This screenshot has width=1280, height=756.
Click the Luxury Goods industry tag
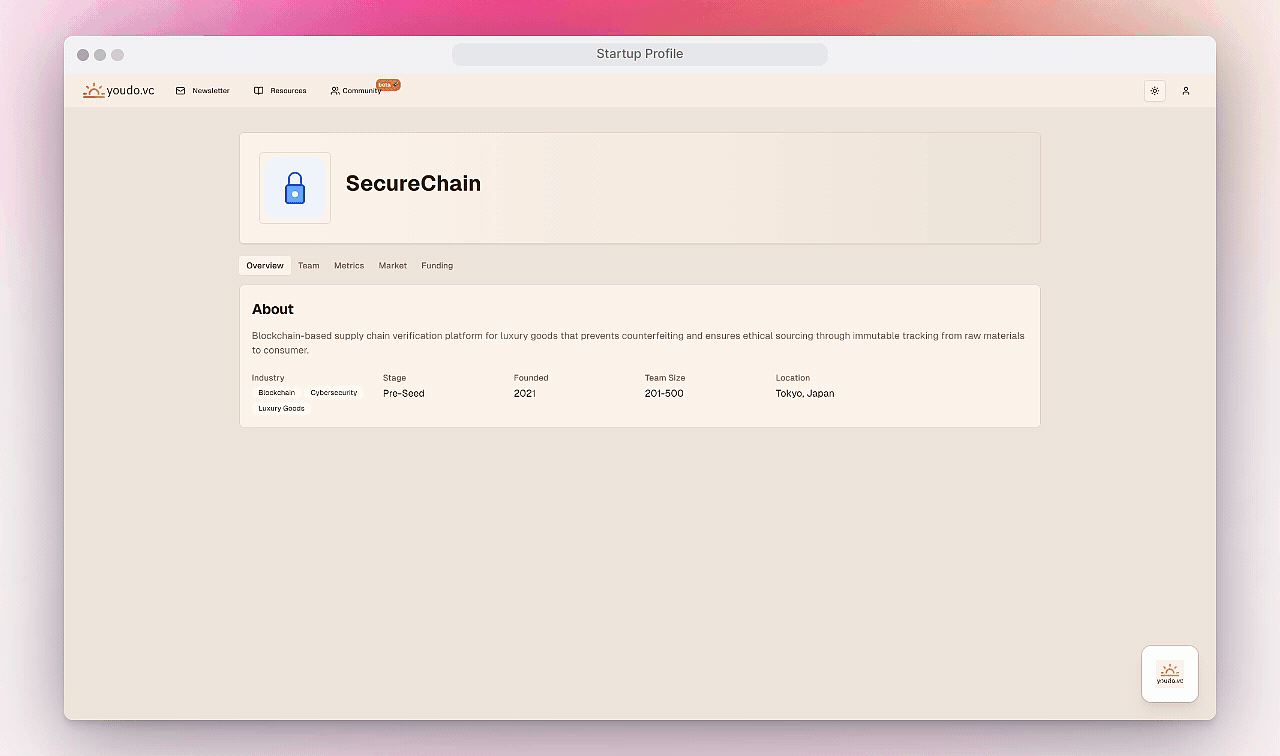tap(281, 408)
